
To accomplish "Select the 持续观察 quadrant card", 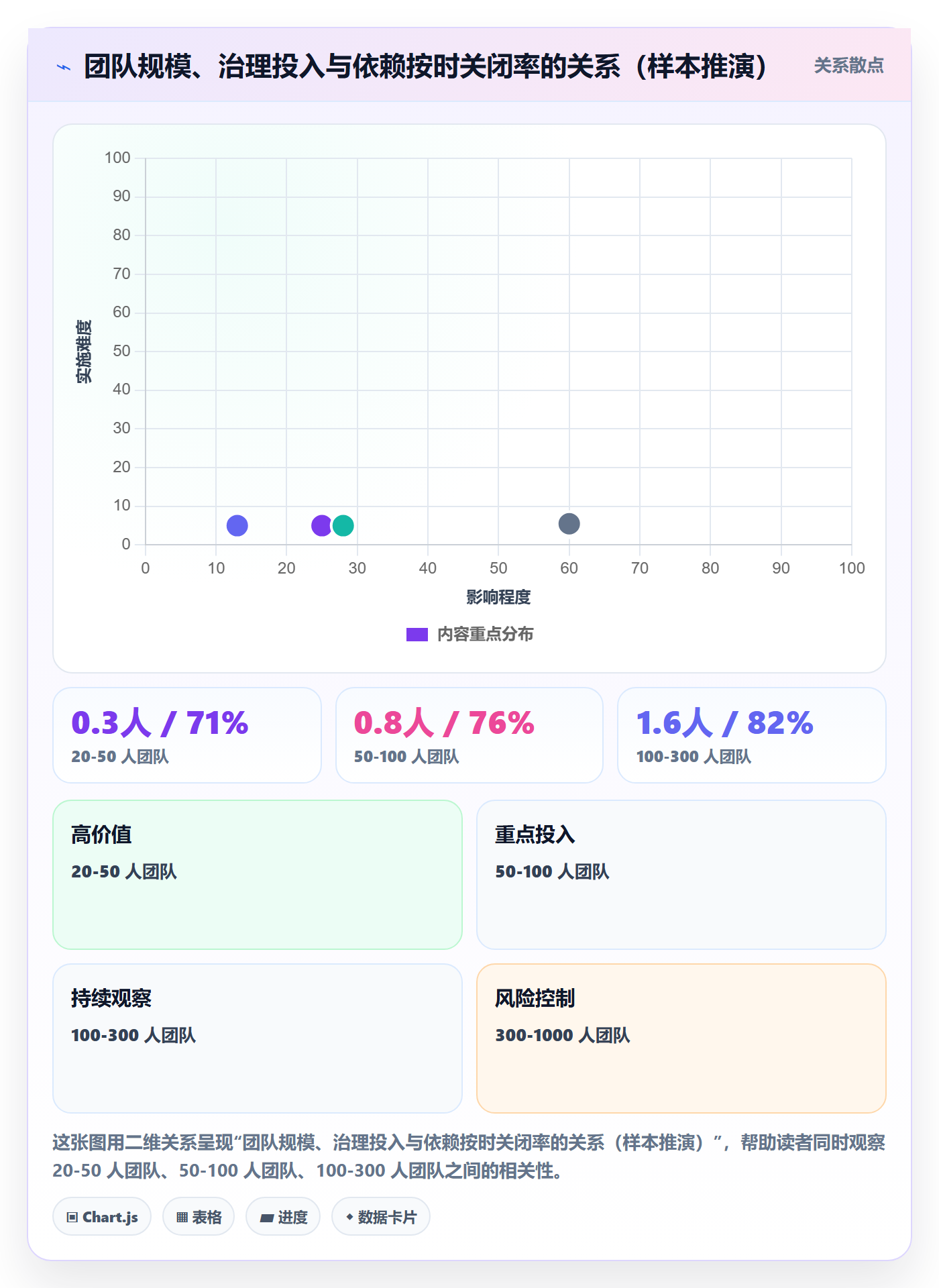I will tap(258, 1038).
